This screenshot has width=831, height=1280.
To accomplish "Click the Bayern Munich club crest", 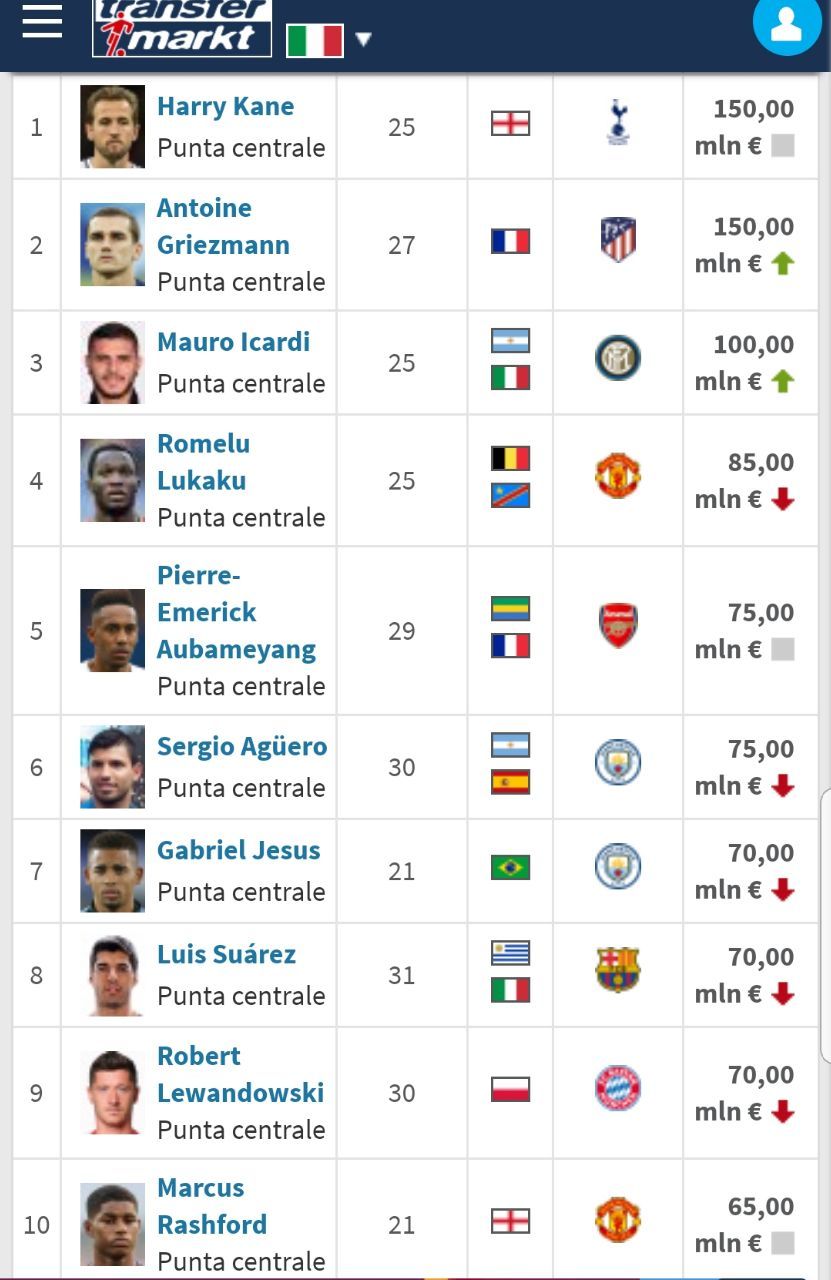I will (618, 1089).
